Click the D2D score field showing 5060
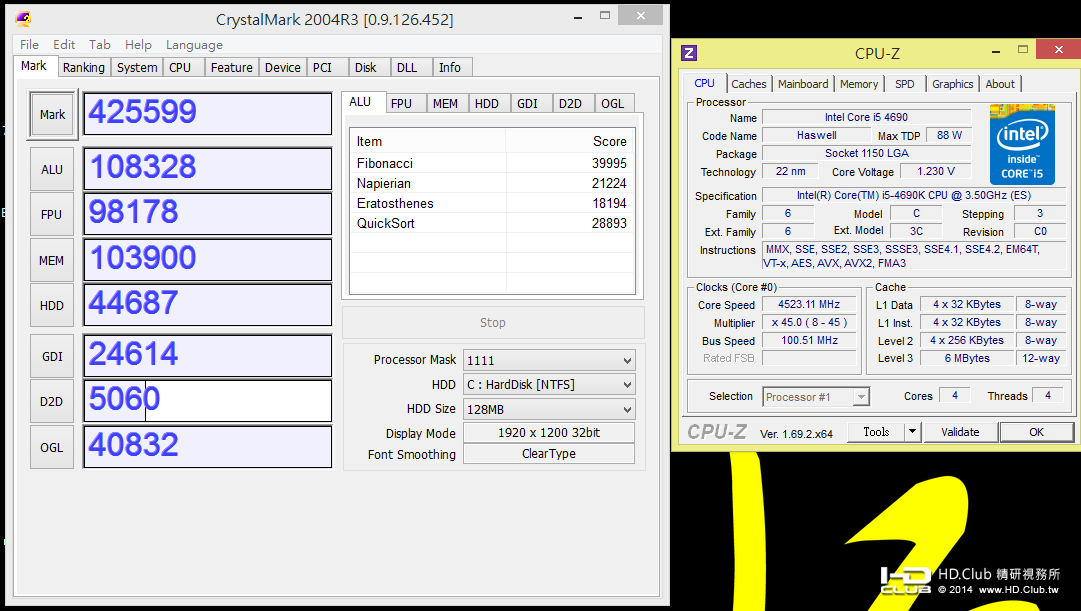The width and height of the screenshot is (1081, 611). [208, 401]
